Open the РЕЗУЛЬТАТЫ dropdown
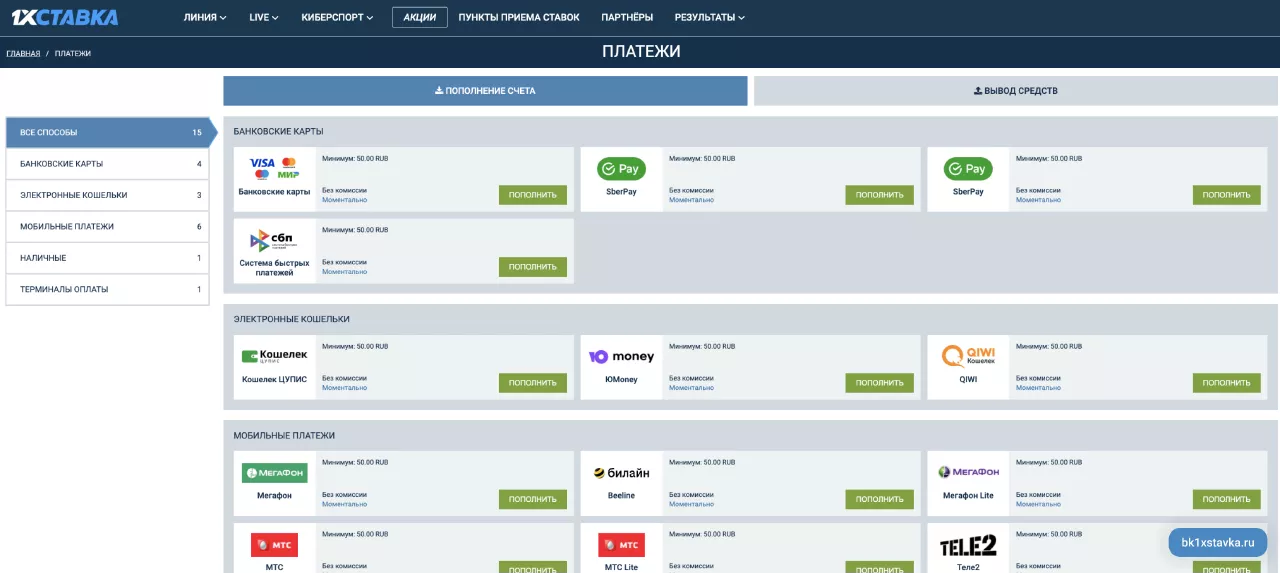Screen dimensions: 1280x573 pos(710,17)
